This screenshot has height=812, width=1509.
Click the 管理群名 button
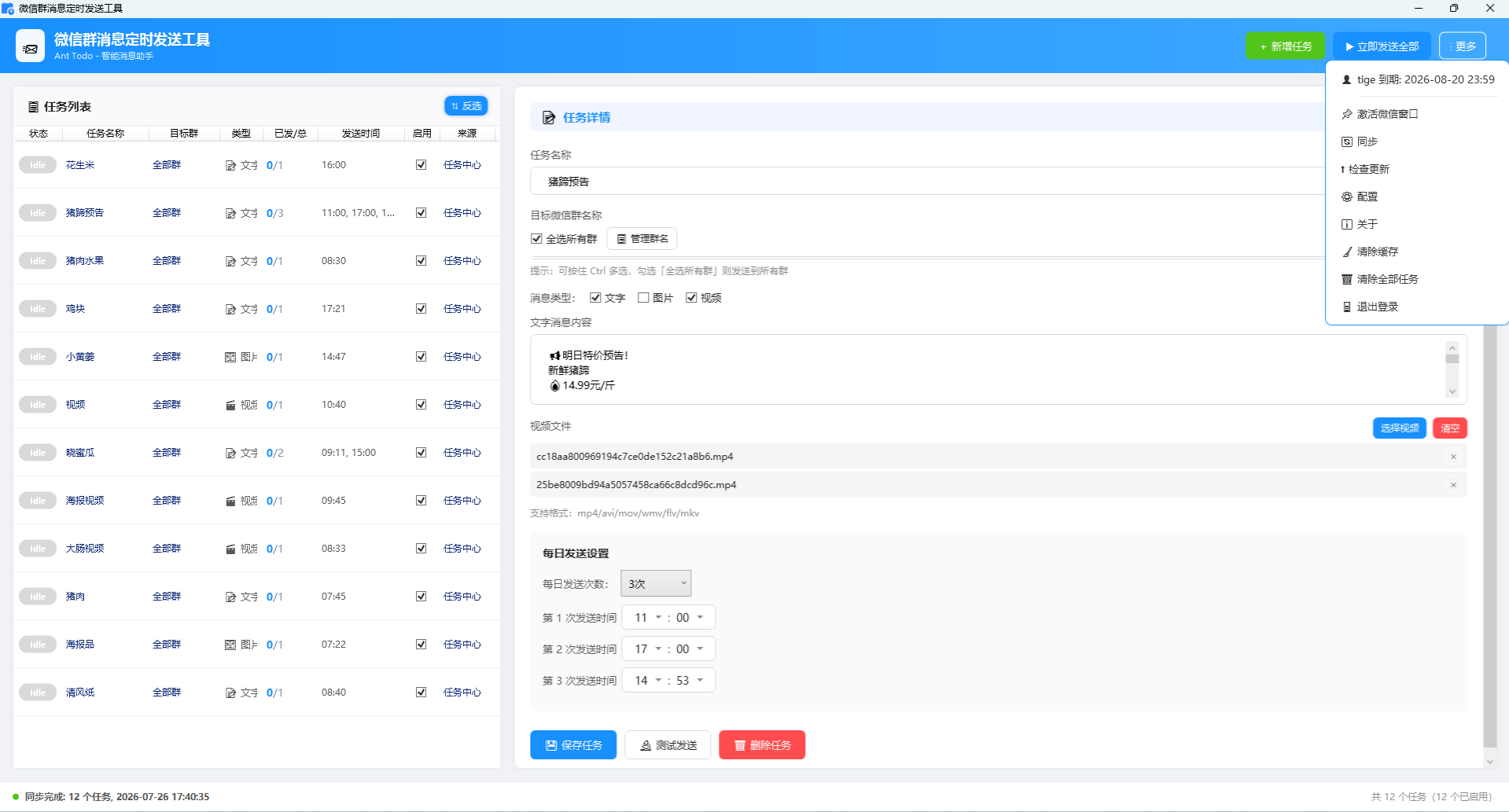point(642,239)
